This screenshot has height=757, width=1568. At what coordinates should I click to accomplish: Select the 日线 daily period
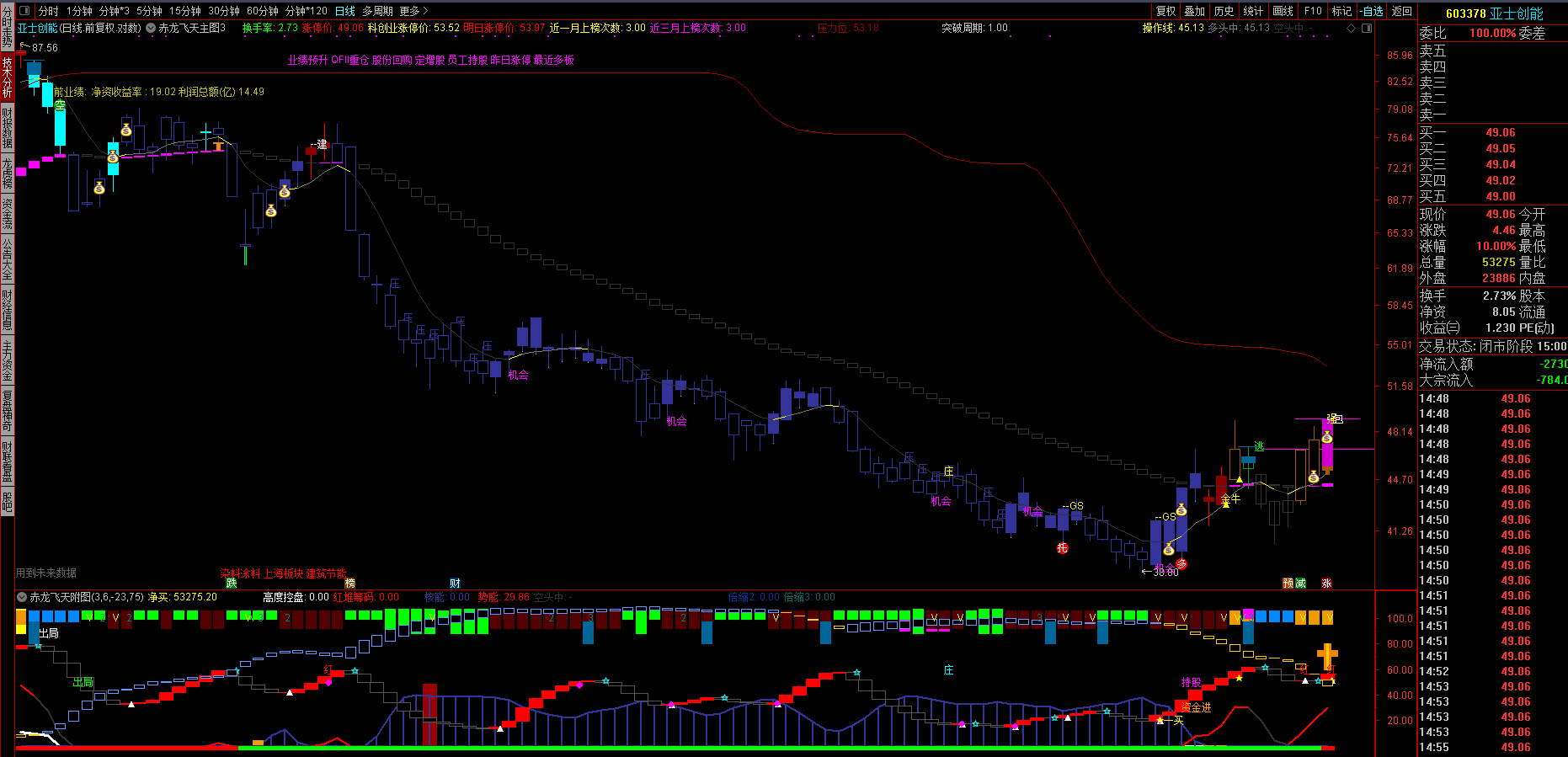pyautogui.click(x=345, y=11)
